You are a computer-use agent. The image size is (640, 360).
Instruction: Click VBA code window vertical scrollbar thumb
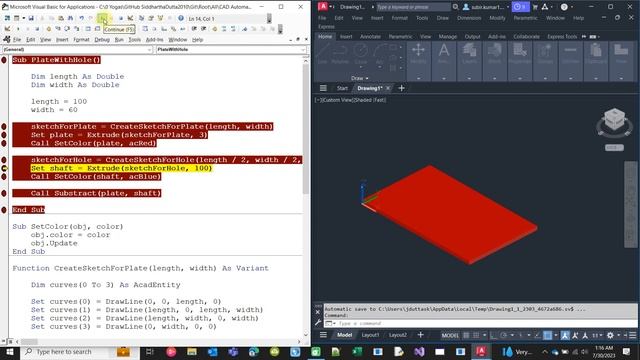(306, 129)
